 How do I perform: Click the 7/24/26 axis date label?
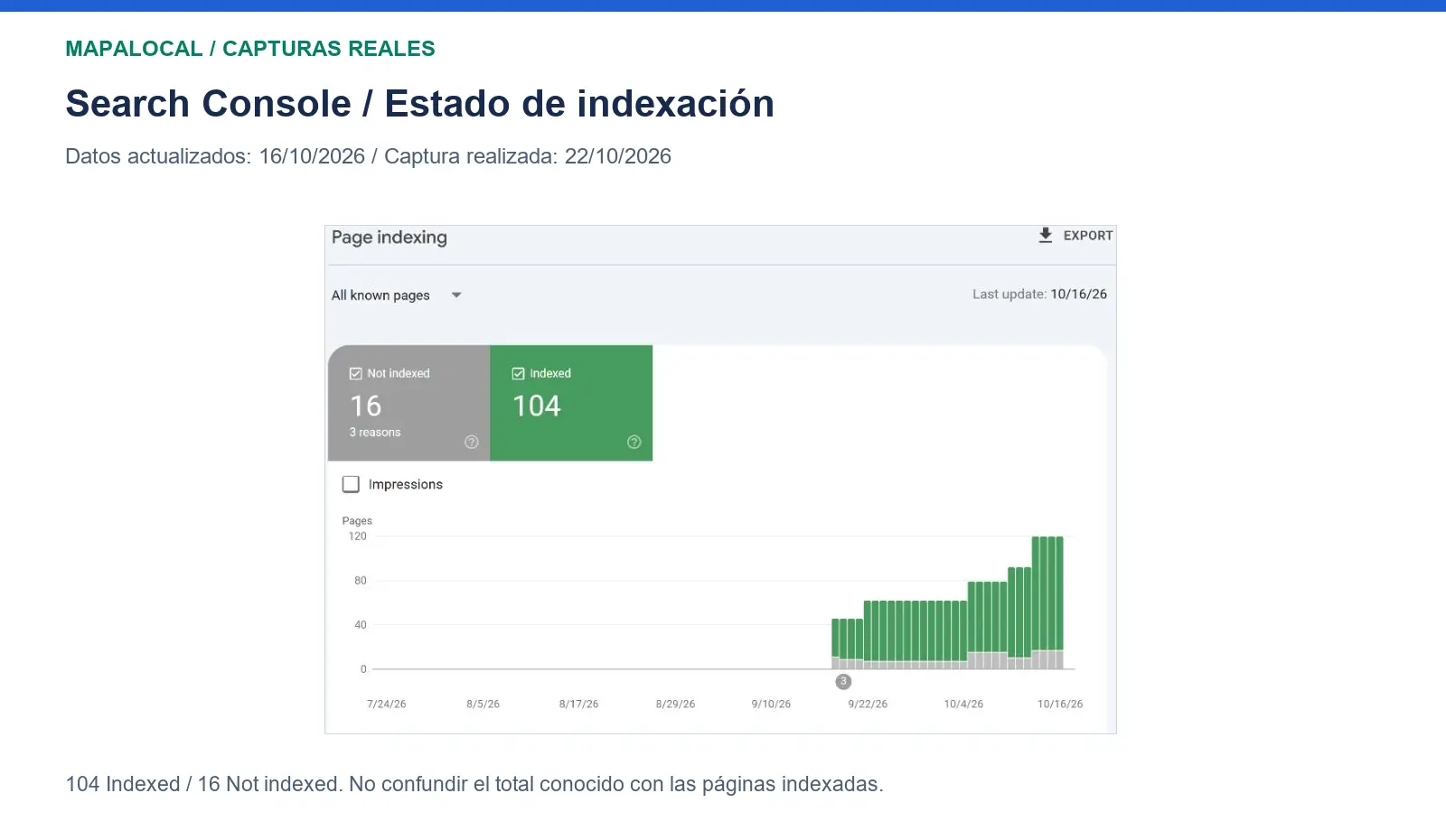(387, 704)
